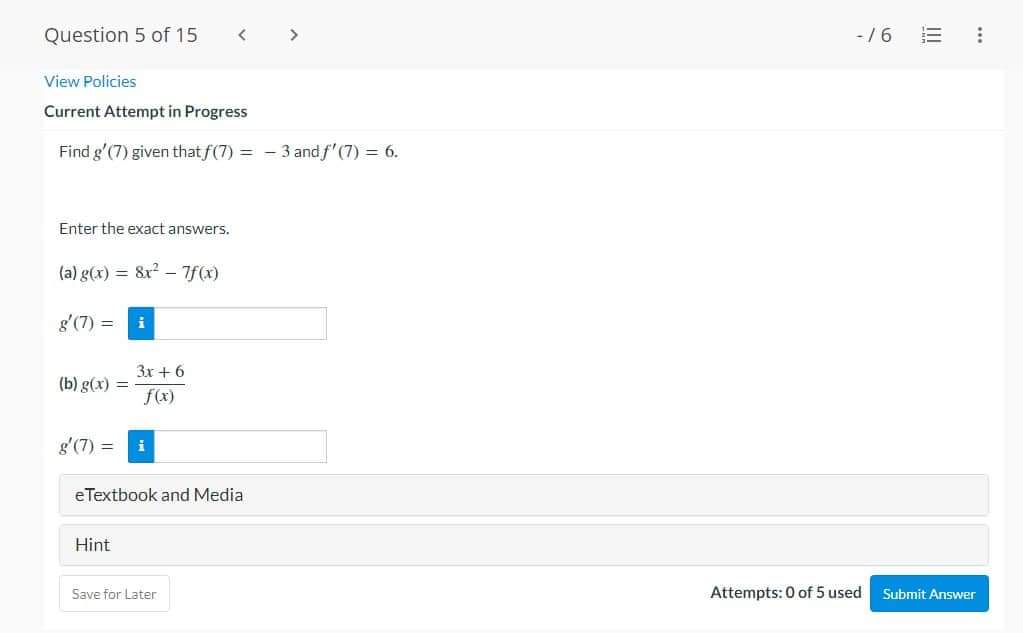1023x633 pixels.
Task: Click the part (b) answer input field
Action: coord(240,446)
